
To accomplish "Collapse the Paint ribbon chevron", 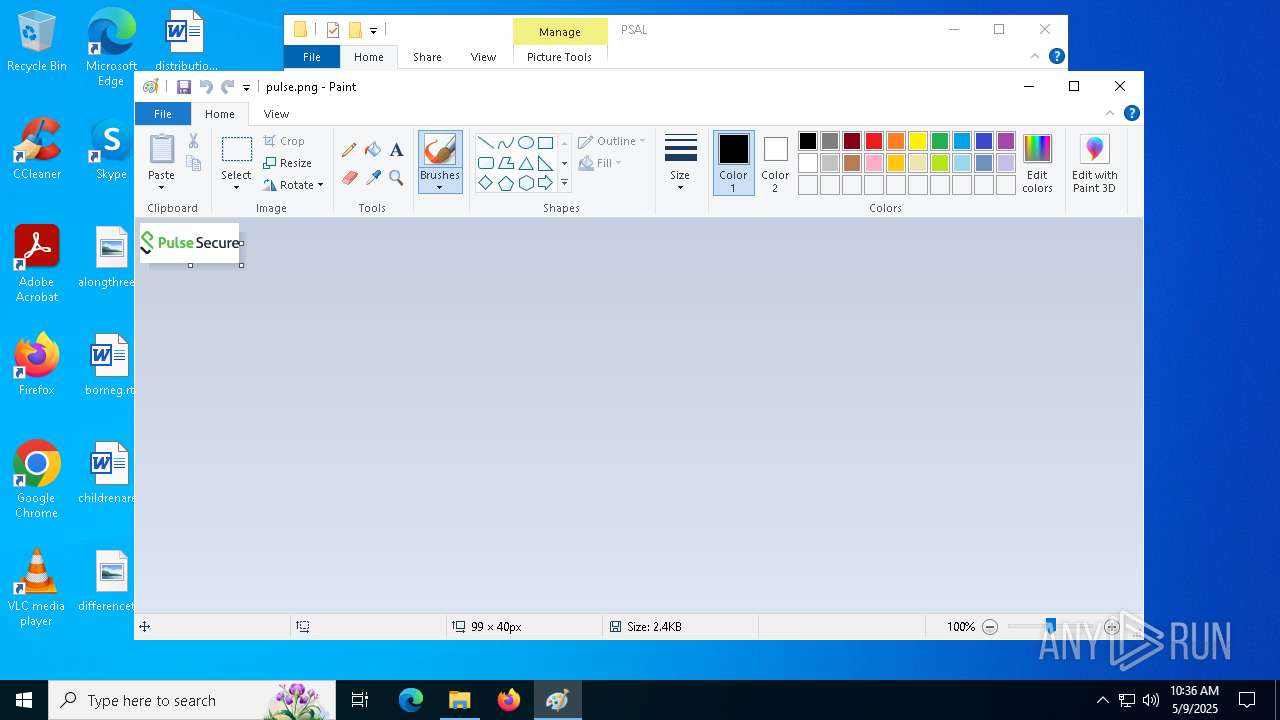I will [x=1109, y=113].
